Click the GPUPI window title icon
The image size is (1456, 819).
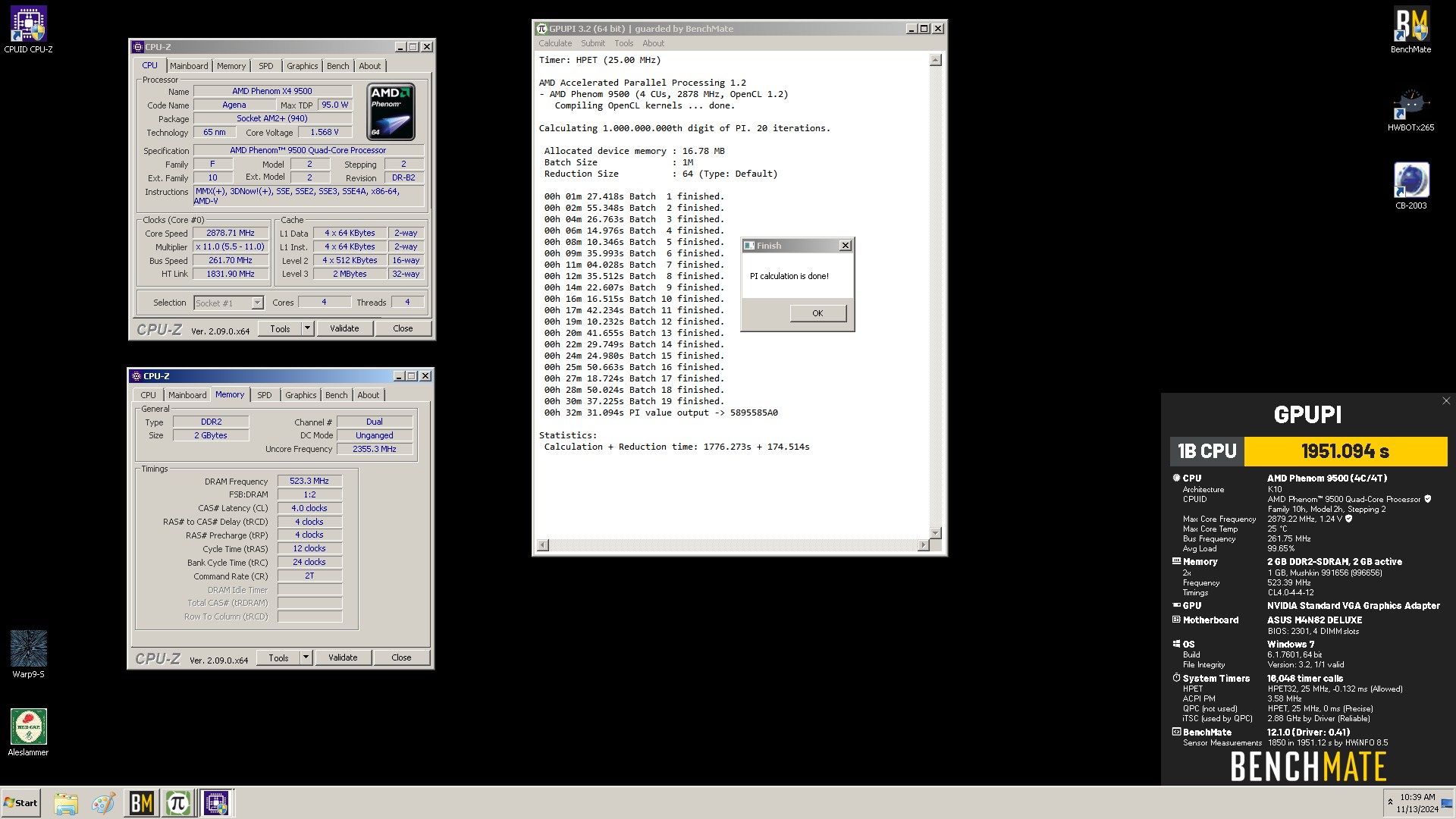tap(541, 29)
